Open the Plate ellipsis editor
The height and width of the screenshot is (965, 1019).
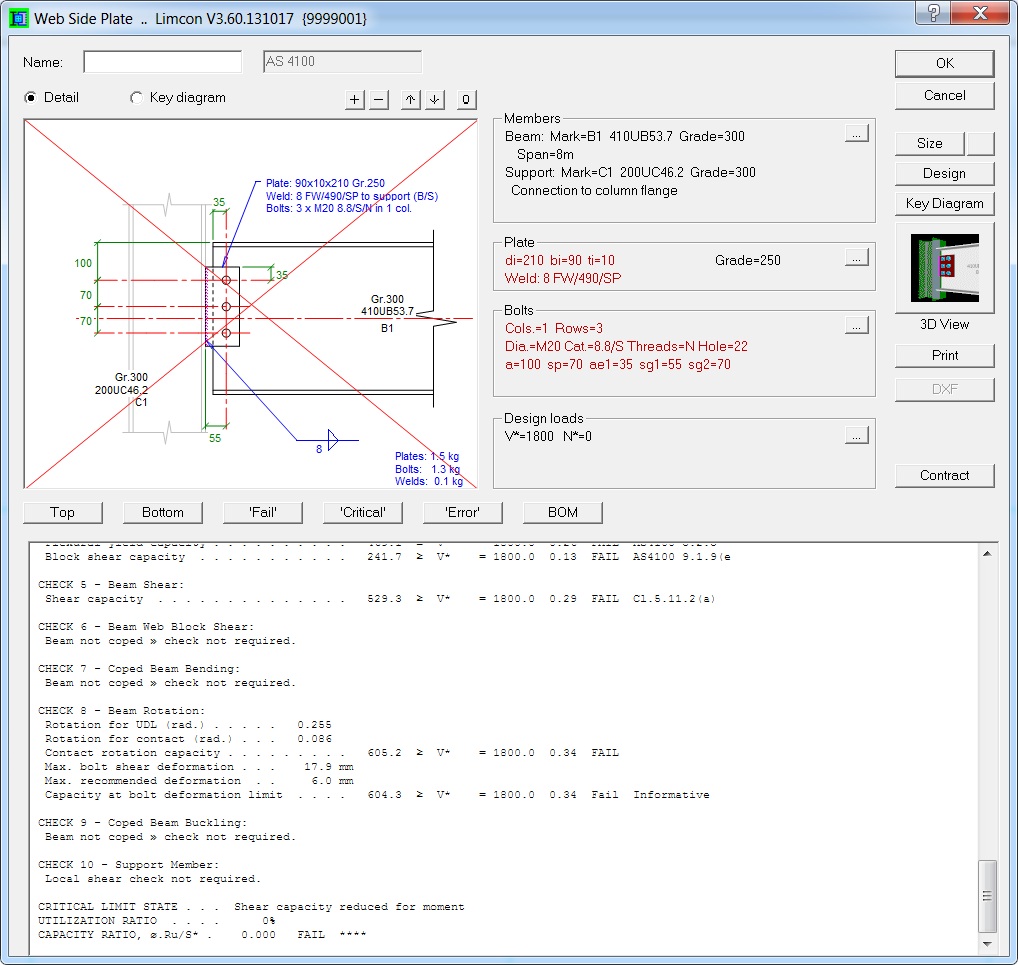click(856, 258)
